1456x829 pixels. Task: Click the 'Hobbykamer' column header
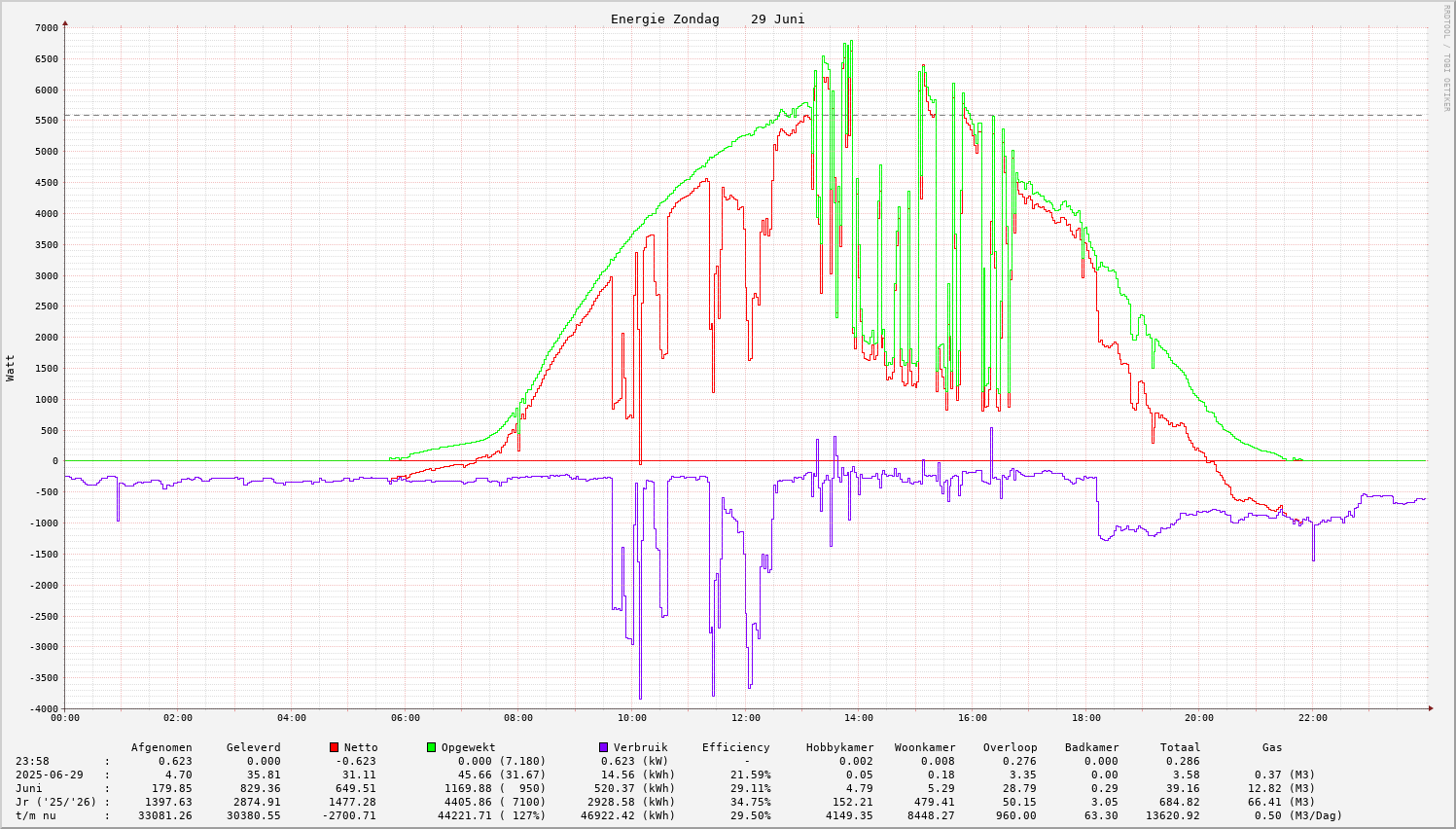pos(839,748)
